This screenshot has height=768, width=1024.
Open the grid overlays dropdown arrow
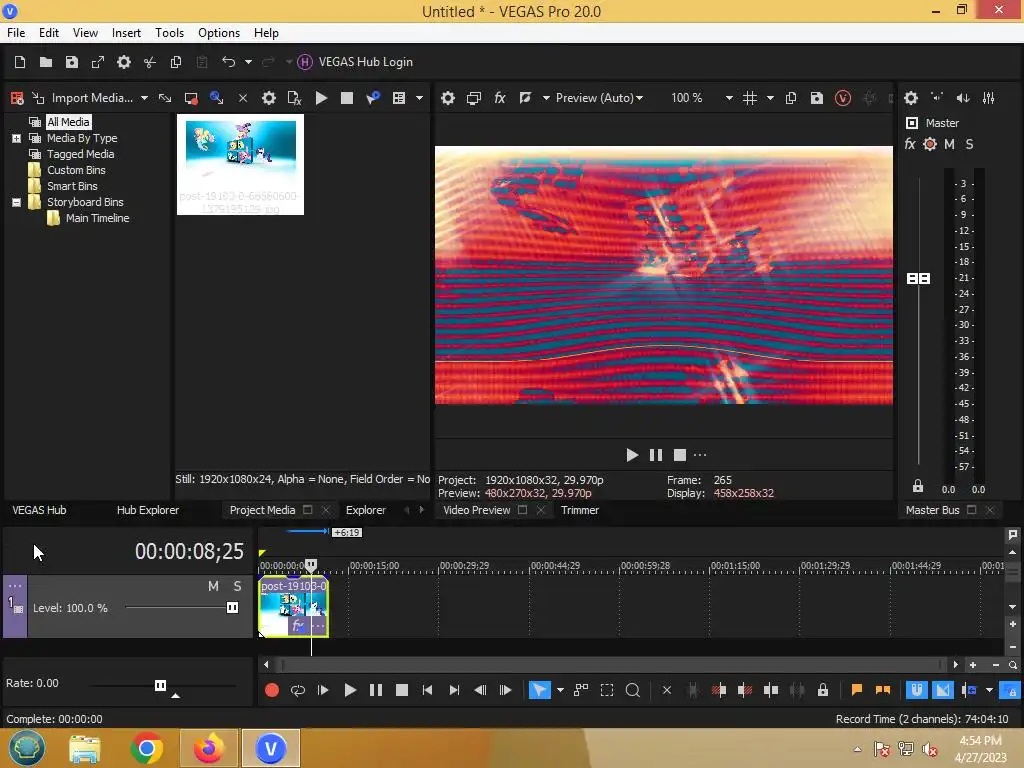click(x=770, y=98)
